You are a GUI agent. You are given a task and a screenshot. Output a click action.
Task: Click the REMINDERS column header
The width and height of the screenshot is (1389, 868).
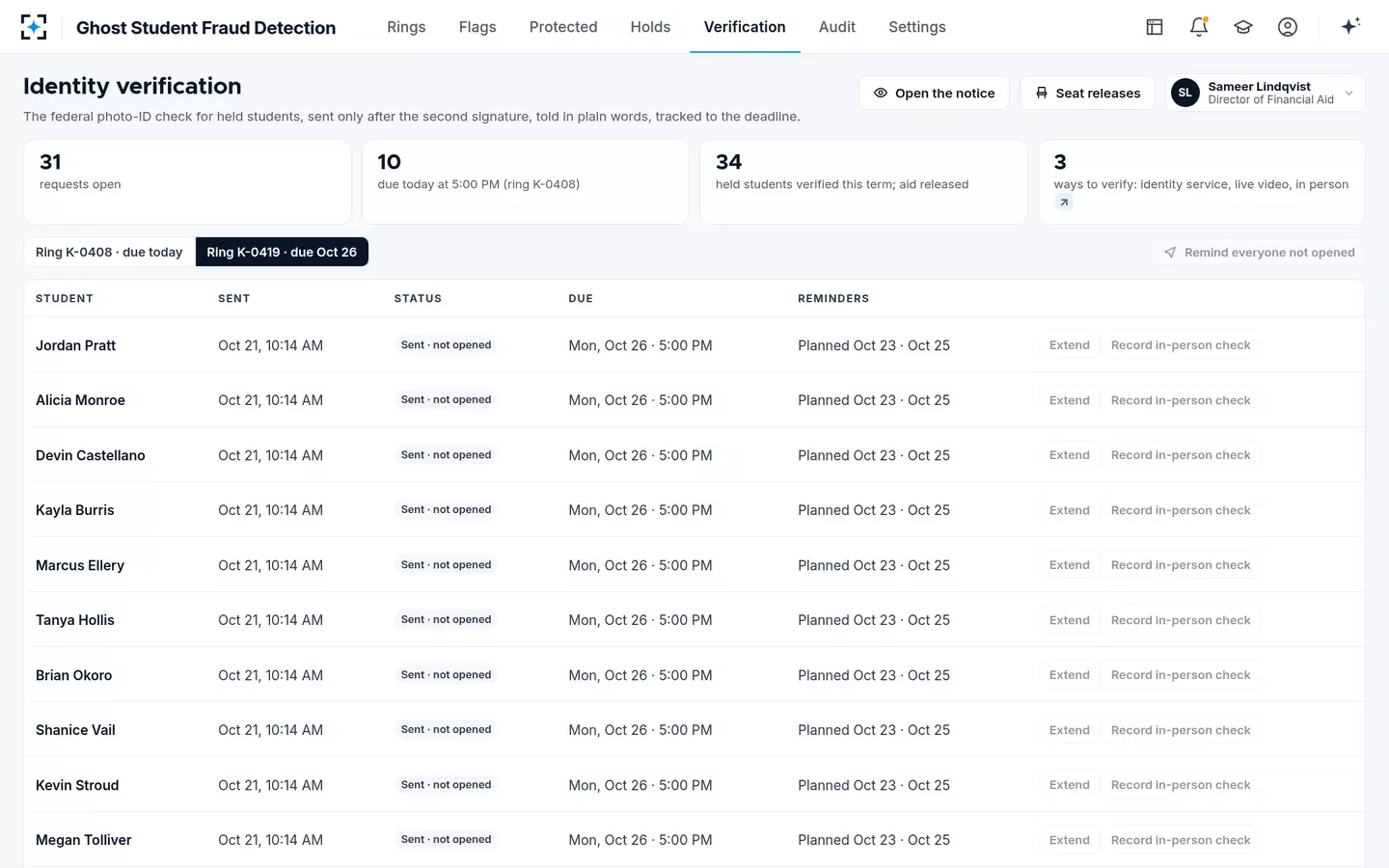[x=833, y=299]
